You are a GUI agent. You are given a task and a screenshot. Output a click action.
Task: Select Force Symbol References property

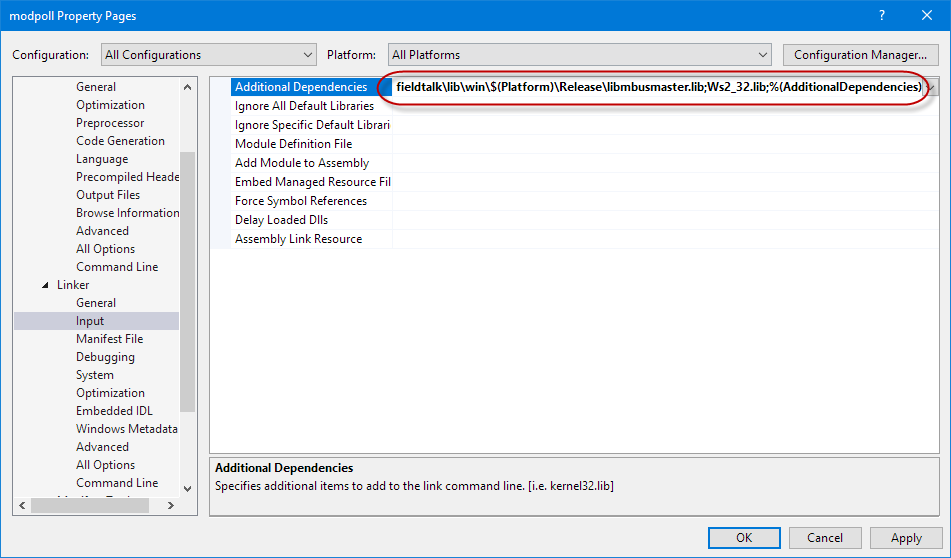coord(301,201)
